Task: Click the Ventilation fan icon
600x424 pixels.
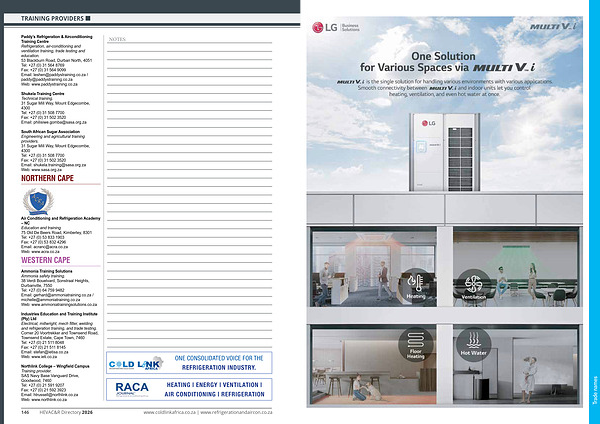Action: click(472, 283)
